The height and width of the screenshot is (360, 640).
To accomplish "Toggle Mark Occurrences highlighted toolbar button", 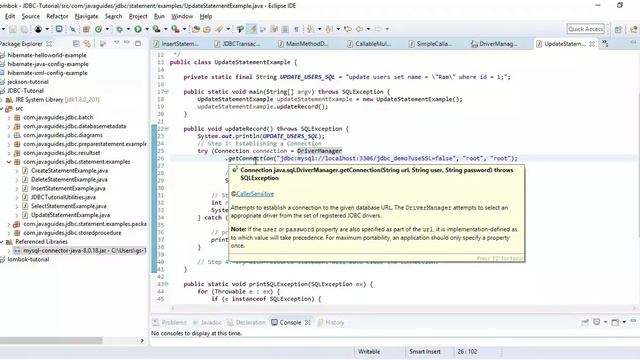I will (252, 29).
